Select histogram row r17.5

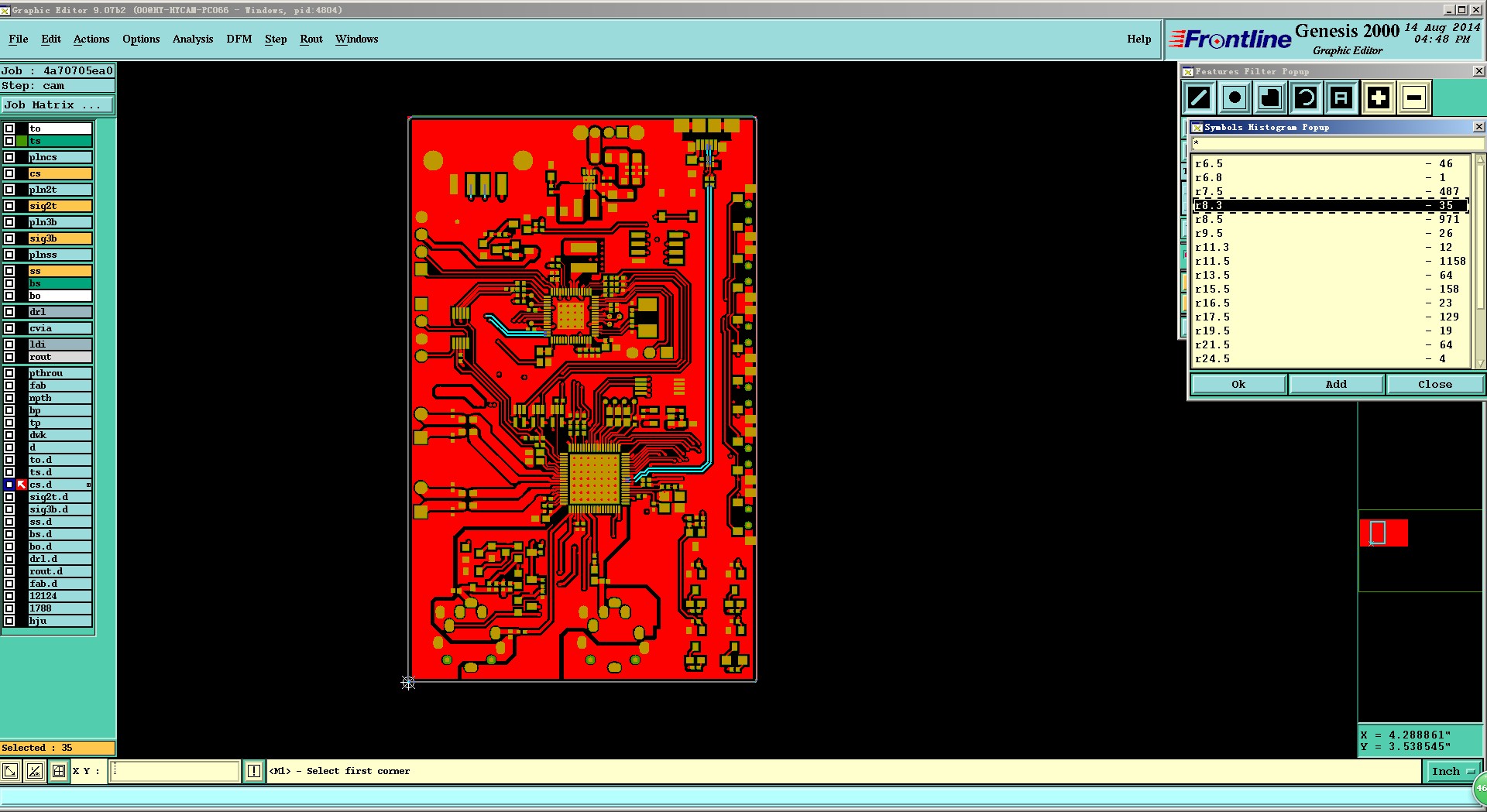click(1331, 317)
